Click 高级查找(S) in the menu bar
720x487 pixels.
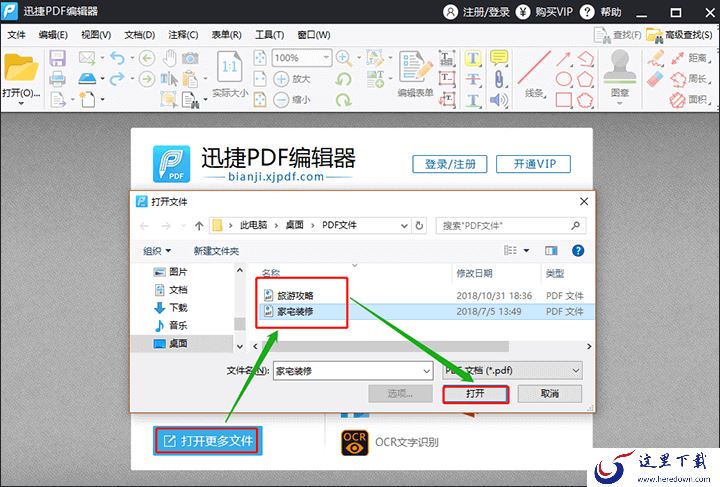[x=680, y=35]
